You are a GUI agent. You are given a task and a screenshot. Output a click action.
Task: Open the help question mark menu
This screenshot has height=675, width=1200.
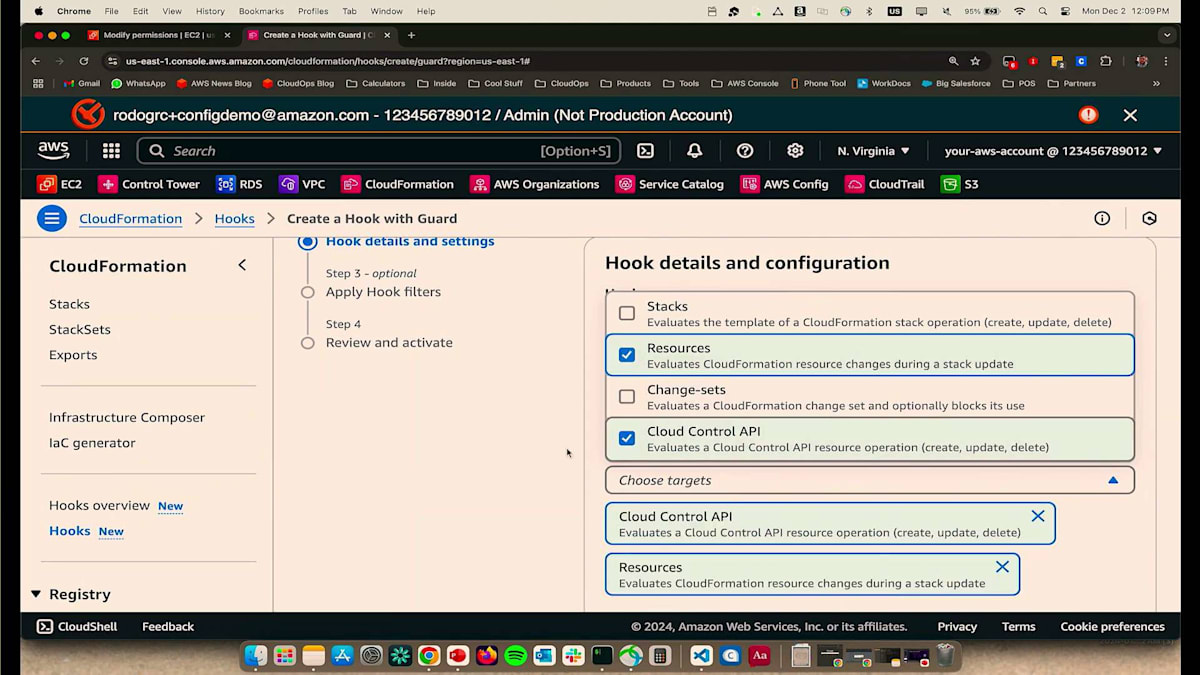[745, 151]
